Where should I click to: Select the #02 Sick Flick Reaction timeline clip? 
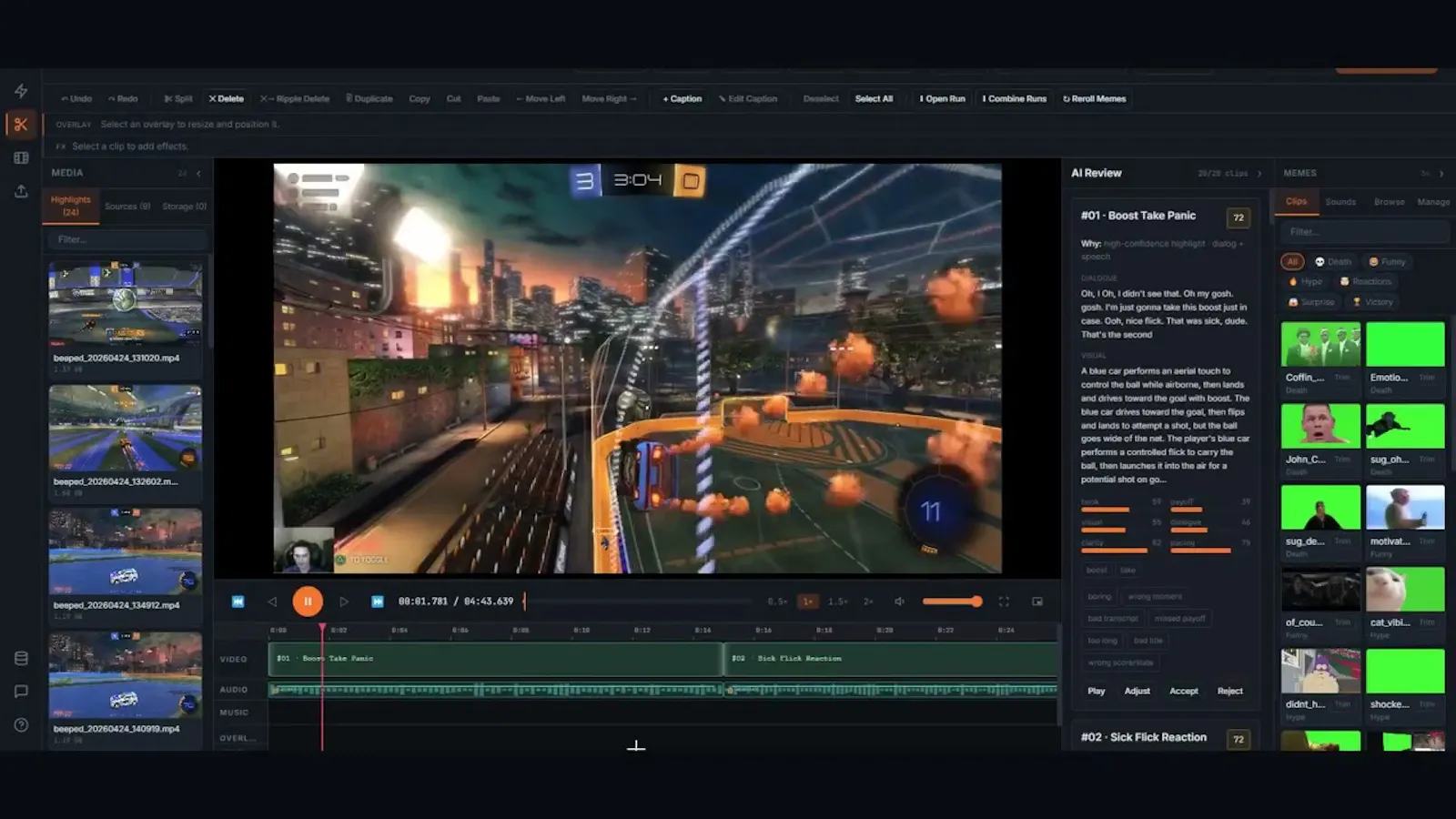point(891,659)
